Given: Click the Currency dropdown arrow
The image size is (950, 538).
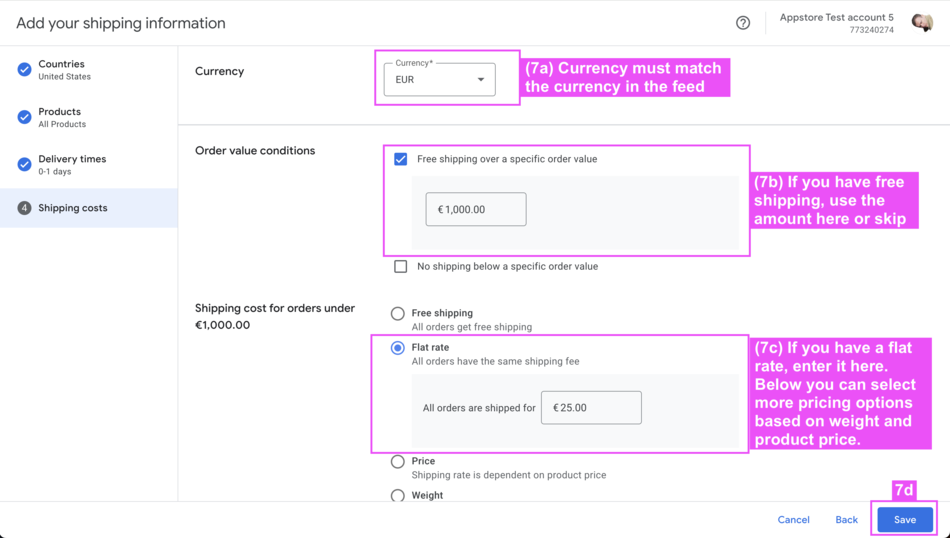Looking at the screenshot, I should [481, 80].
